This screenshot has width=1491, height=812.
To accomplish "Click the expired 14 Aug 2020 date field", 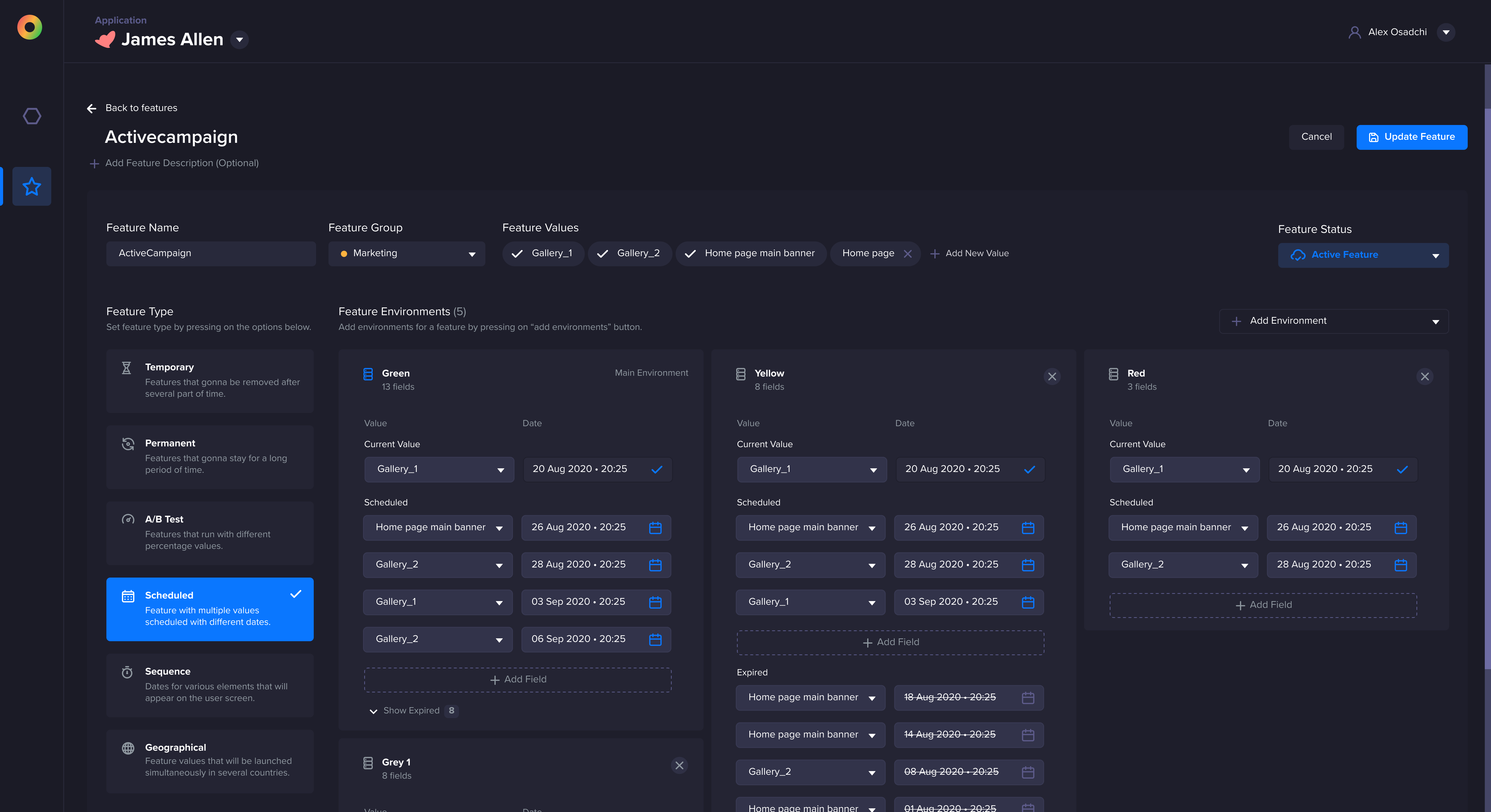I will coord(968,735).
